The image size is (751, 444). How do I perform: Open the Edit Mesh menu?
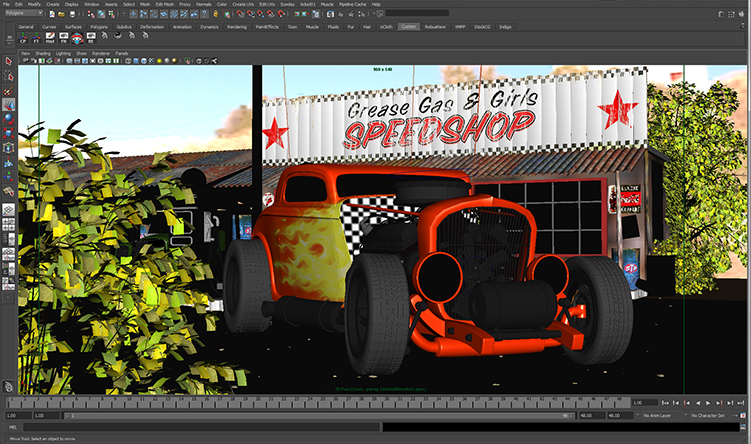pyautogui.click(x=165, y=4)
